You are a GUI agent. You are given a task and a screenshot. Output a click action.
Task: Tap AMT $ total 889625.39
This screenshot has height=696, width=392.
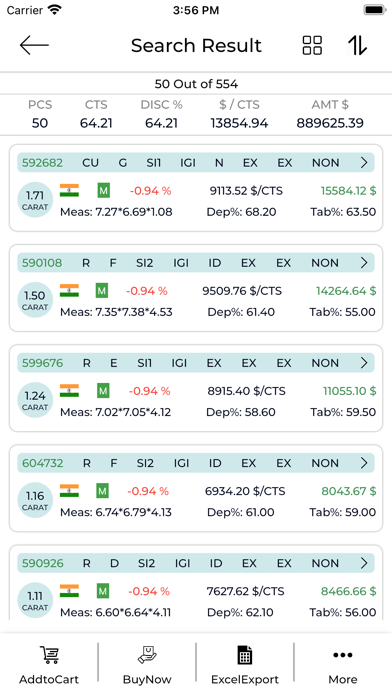tap(330, 123)
